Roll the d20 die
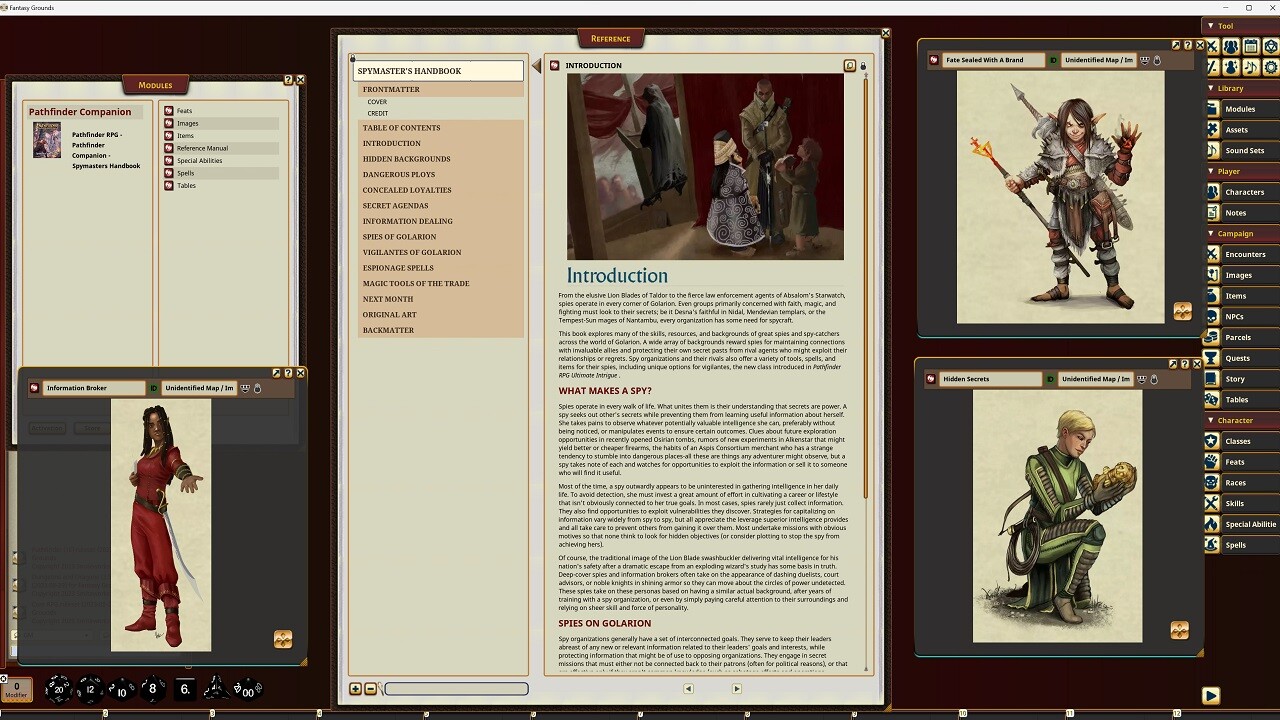The image size is (1280, 720). point(57,689)
